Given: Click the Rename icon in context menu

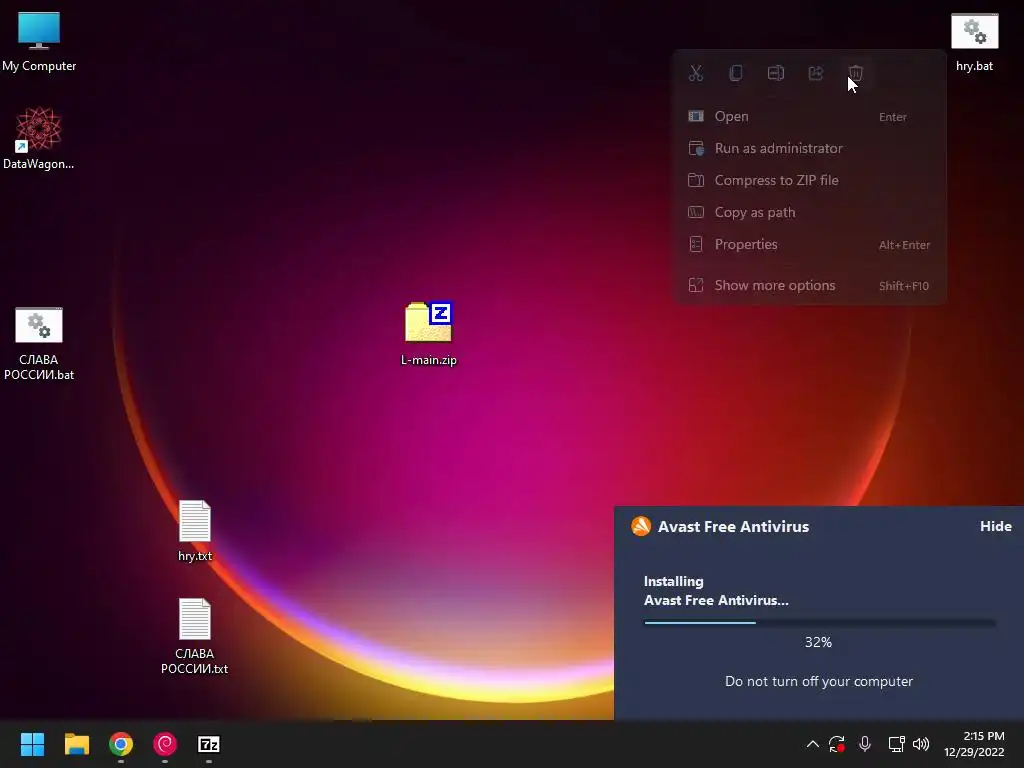Looking at the screenshot, I should click(776, 73).
